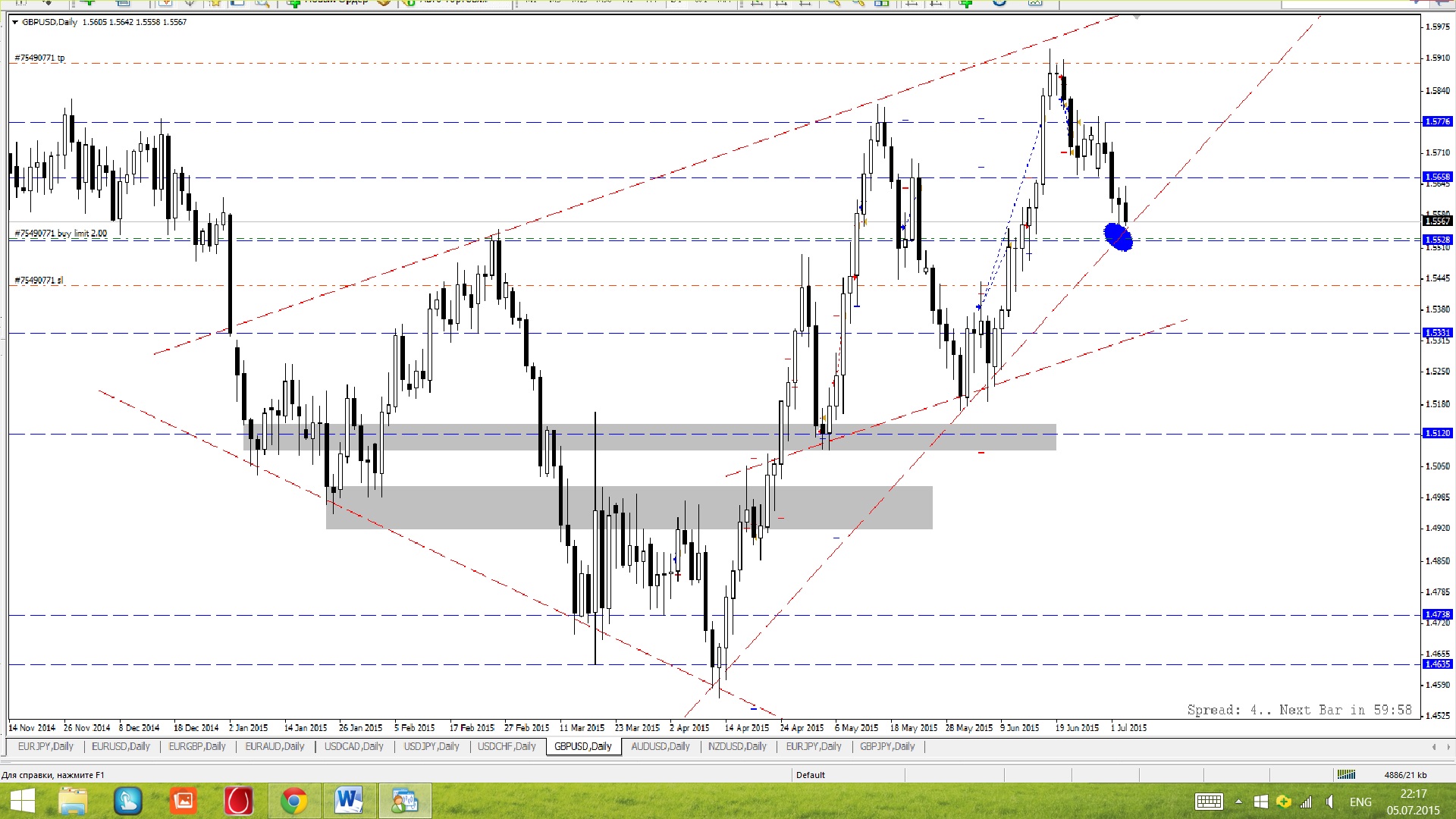Open the USDCAD,Daily chart tab
Screen dimensions: 1456x819
353,746
